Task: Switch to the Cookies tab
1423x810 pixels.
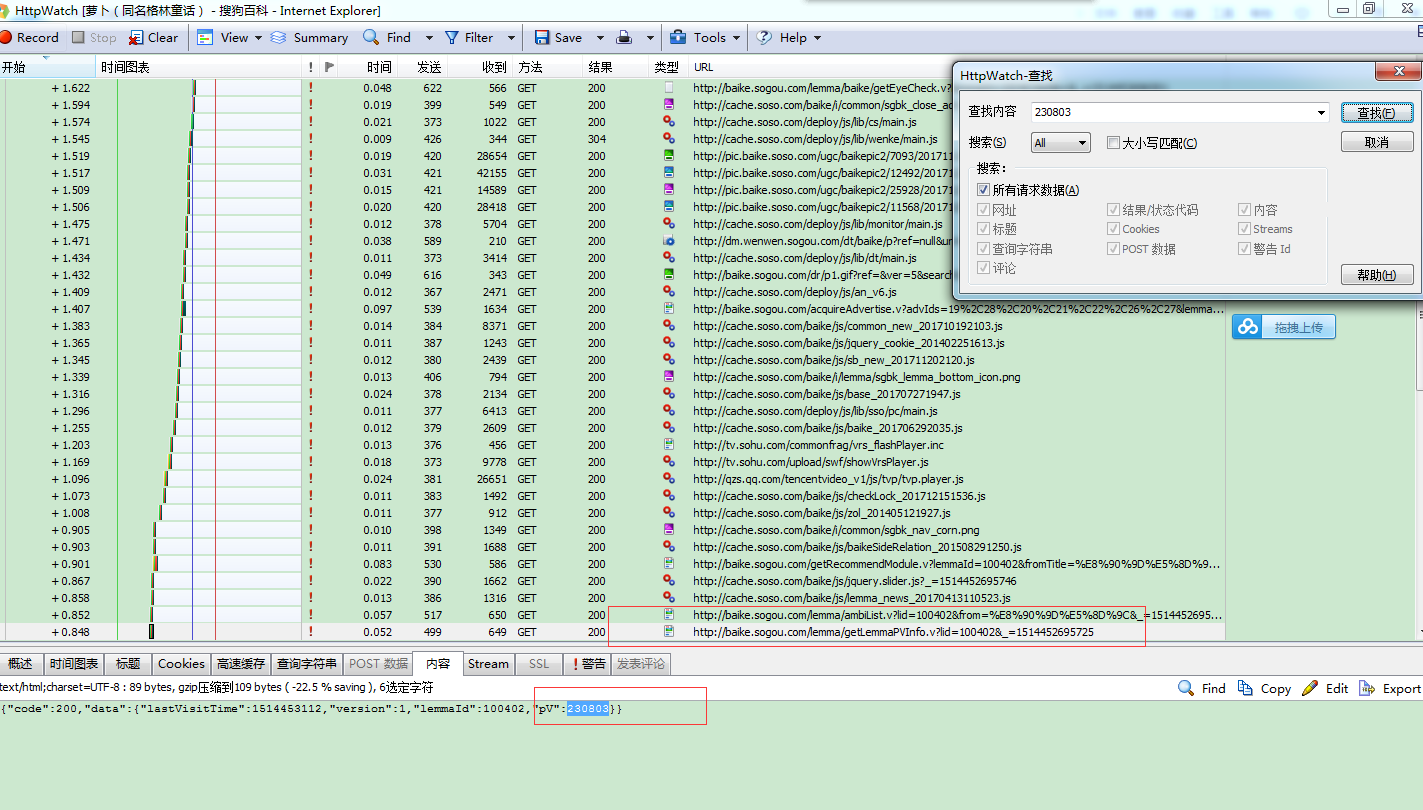Action: [181, 664]
